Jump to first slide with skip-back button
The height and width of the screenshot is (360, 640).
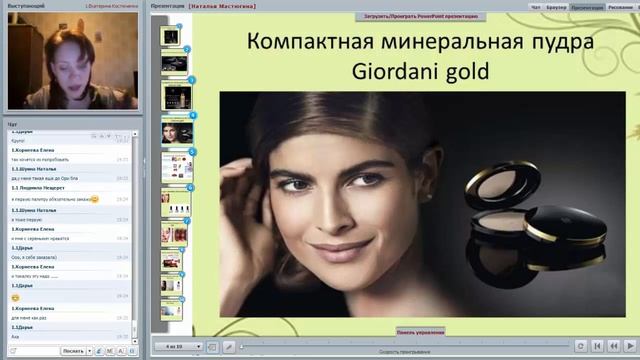(597, 346)
